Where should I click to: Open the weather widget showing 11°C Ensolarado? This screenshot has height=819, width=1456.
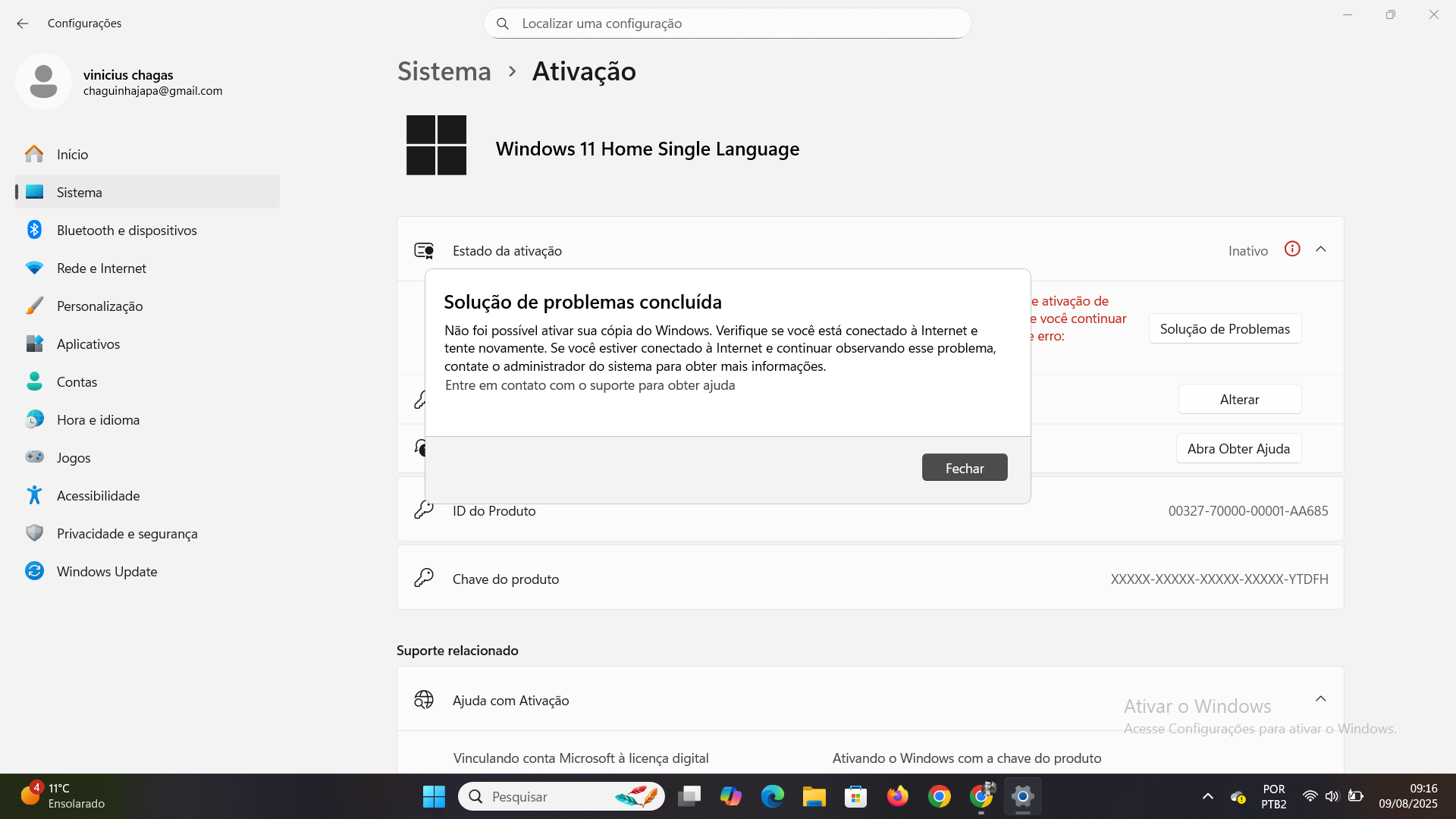click(x=63, y=796)
